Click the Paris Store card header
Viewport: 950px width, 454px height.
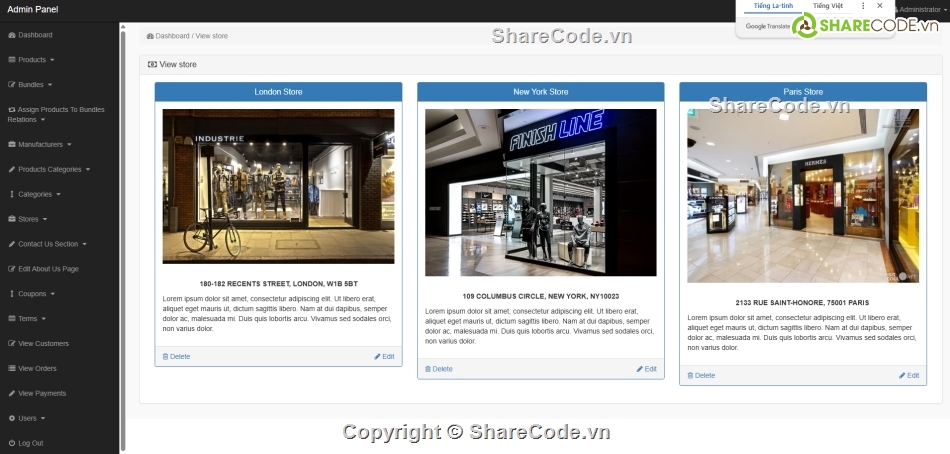[803, 92]
